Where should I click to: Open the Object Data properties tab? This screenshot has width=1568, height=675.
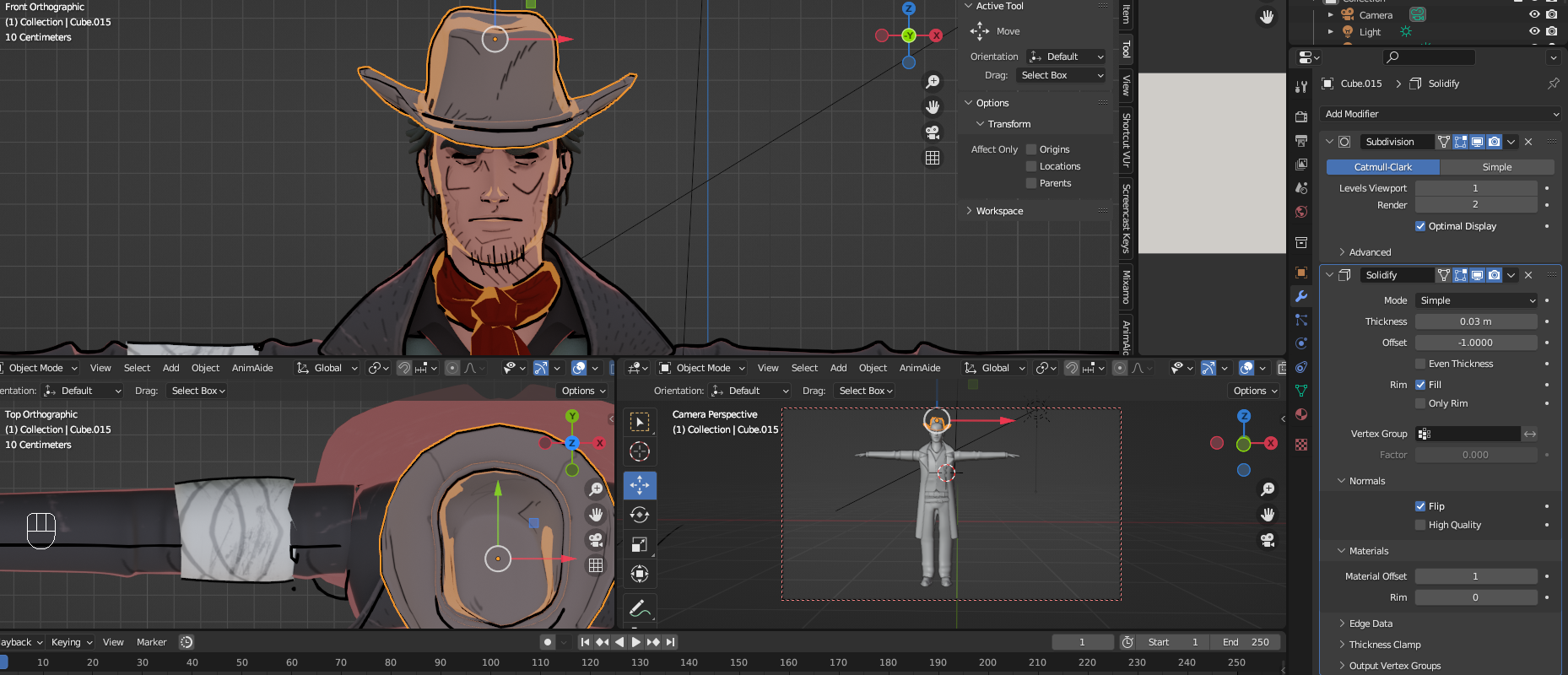(1301, 391)
